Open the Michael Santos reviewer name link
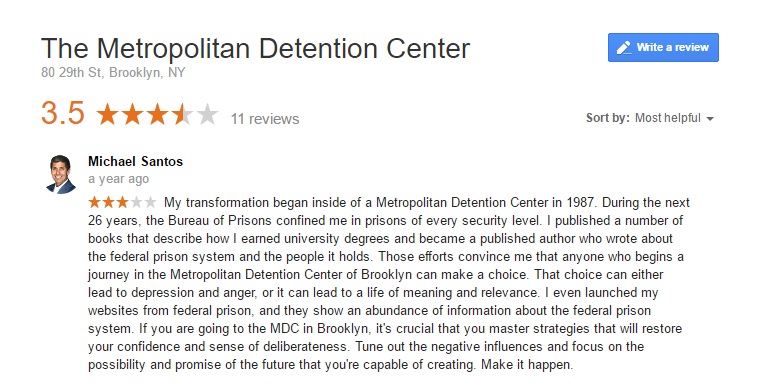The width and height of the screenshot is (757, 388). (135, 161)
